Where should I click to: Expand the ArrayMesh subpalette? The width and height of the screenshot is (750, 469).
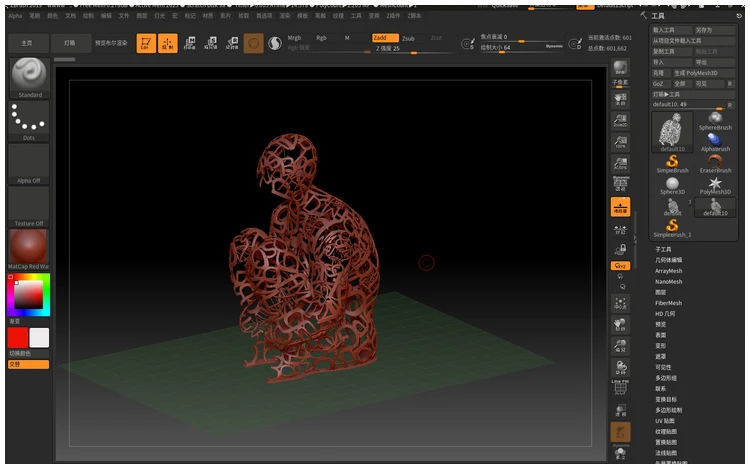point(668,271)
